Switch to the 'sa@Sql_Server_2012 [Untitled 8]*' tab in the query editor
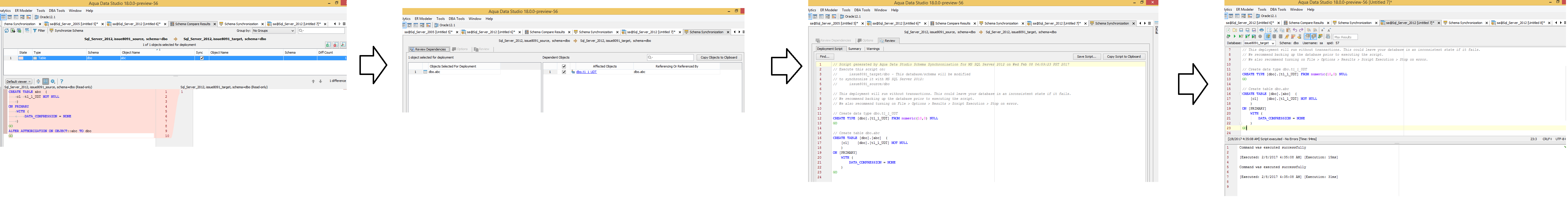 (1521, 23)
